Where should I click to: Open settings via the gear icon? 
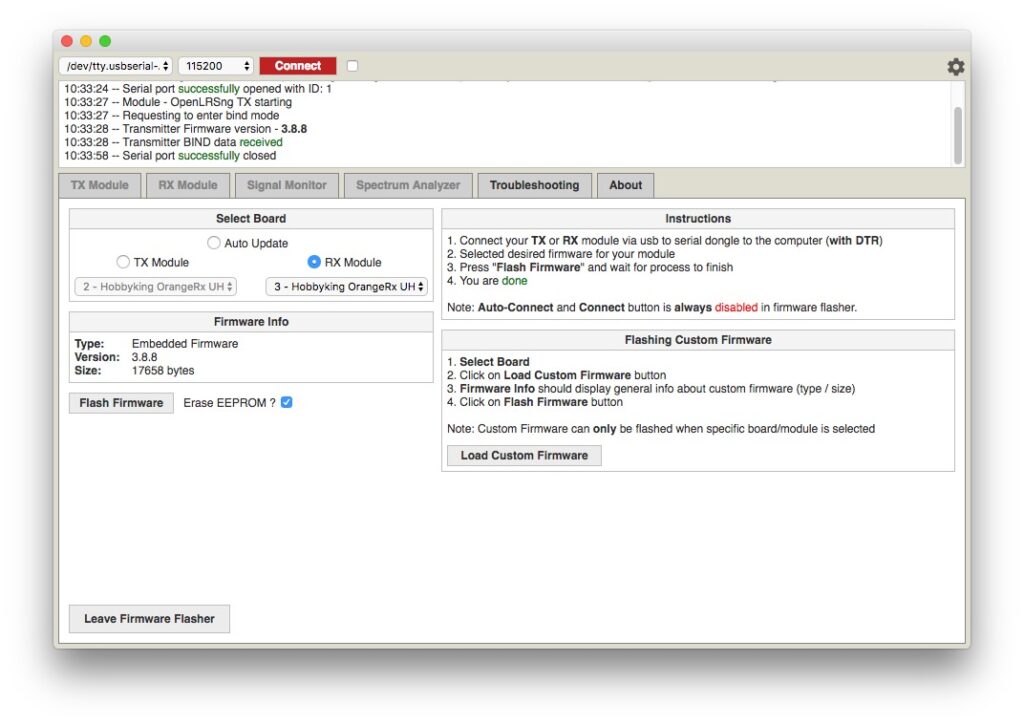(x=955, y=66)
